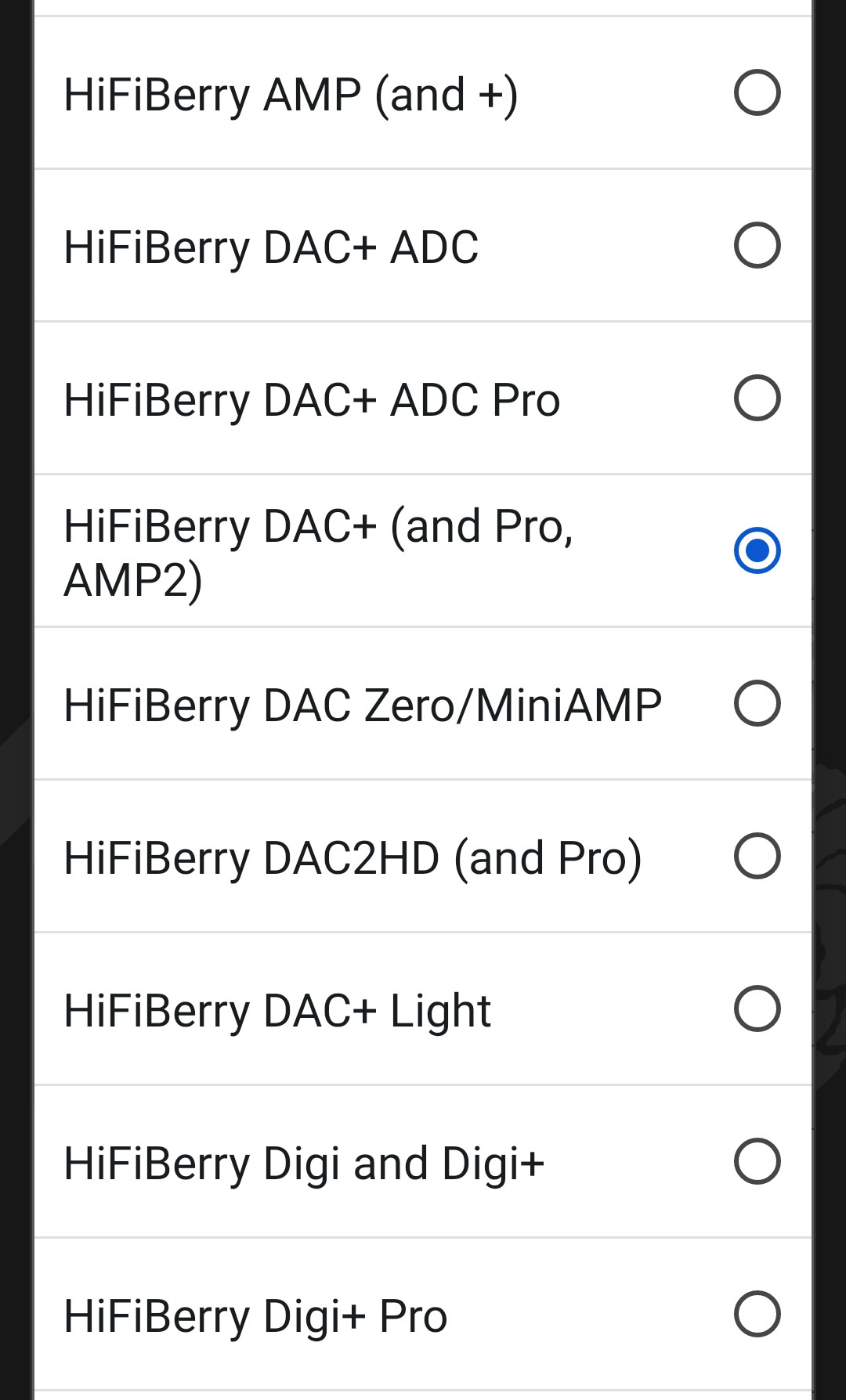Tap the HiFiBerry DAC Zero/MiniAMP label
846x1400 pixels.
[x=363, y=705]
